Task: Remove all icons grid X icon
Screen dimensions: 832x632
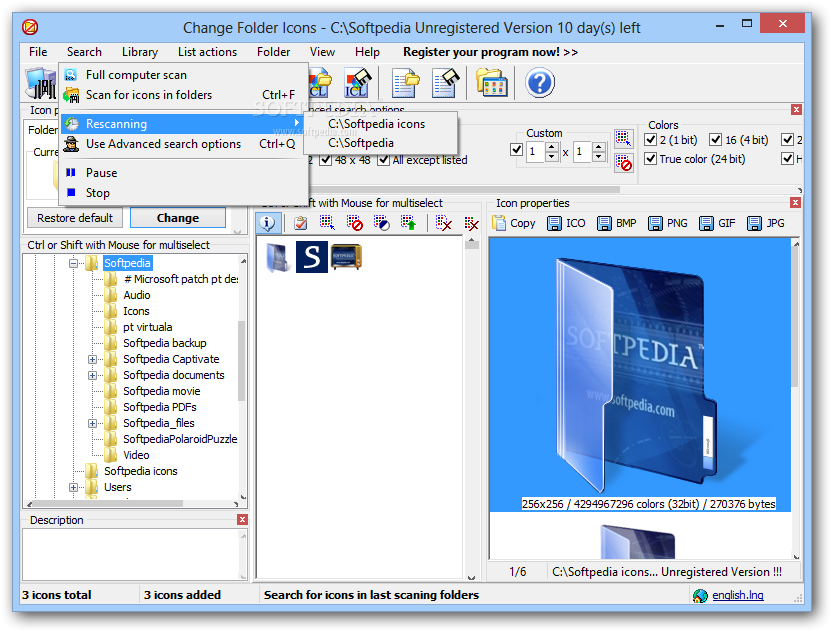Action: point(471,223)
